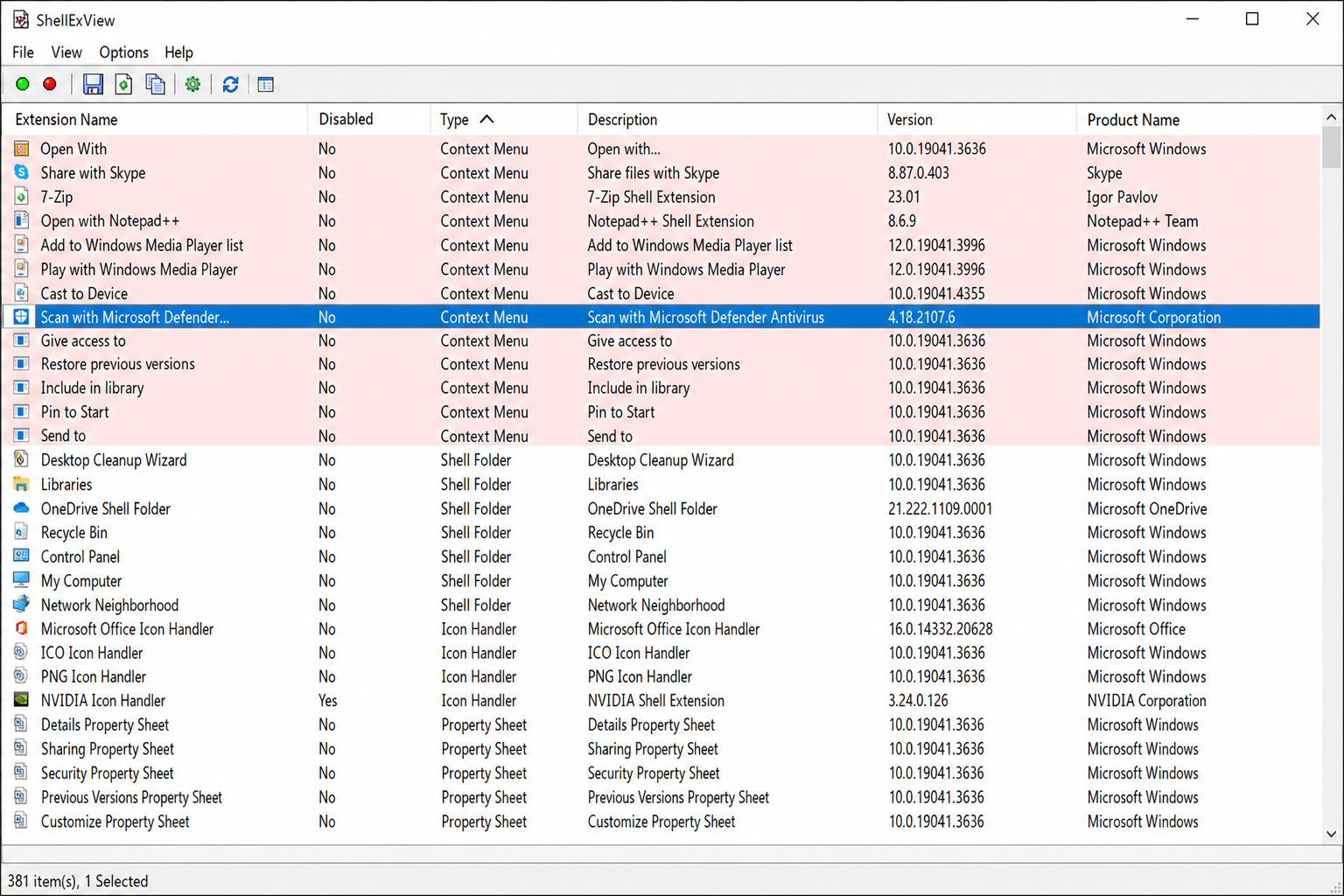Click the NVIDIA Icon Handler logo icon
Screen dimensions: 1344x896
[x=22, y=700]
